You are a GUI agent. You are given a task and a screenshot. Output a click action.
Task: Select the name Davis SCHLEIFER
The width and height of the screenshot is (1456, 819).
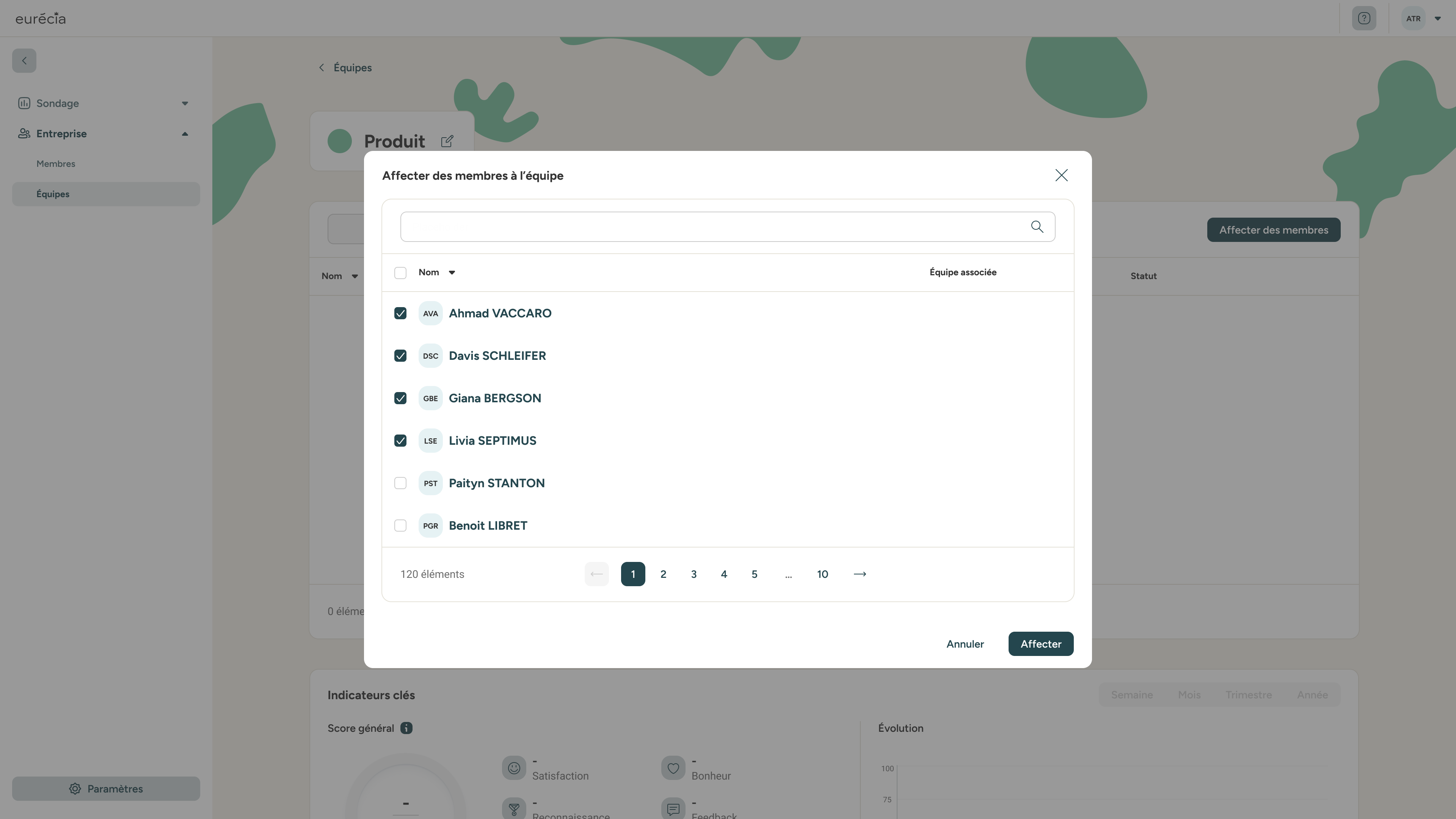pyautogui.click(x=497, y=356)
